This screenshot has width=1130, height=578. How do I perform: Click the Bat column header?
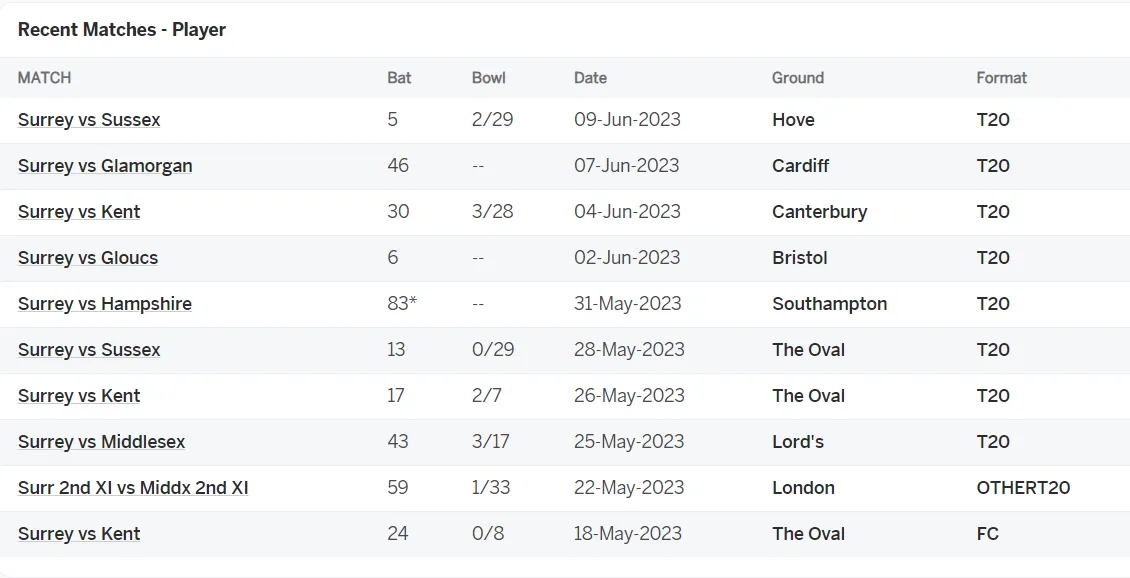point(399,78)
